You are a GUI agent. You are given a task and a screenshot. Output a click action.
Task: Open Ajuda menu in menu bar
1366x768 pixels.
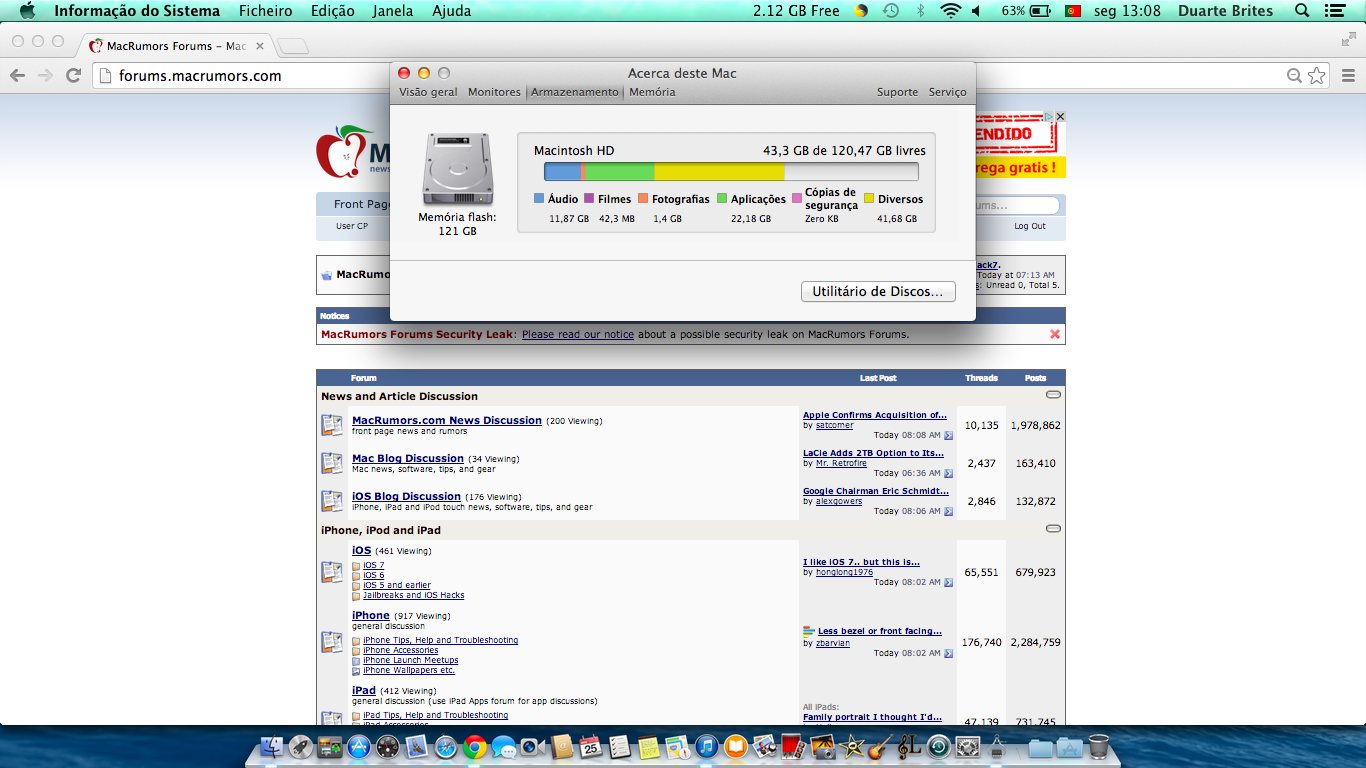coord(451,11)
